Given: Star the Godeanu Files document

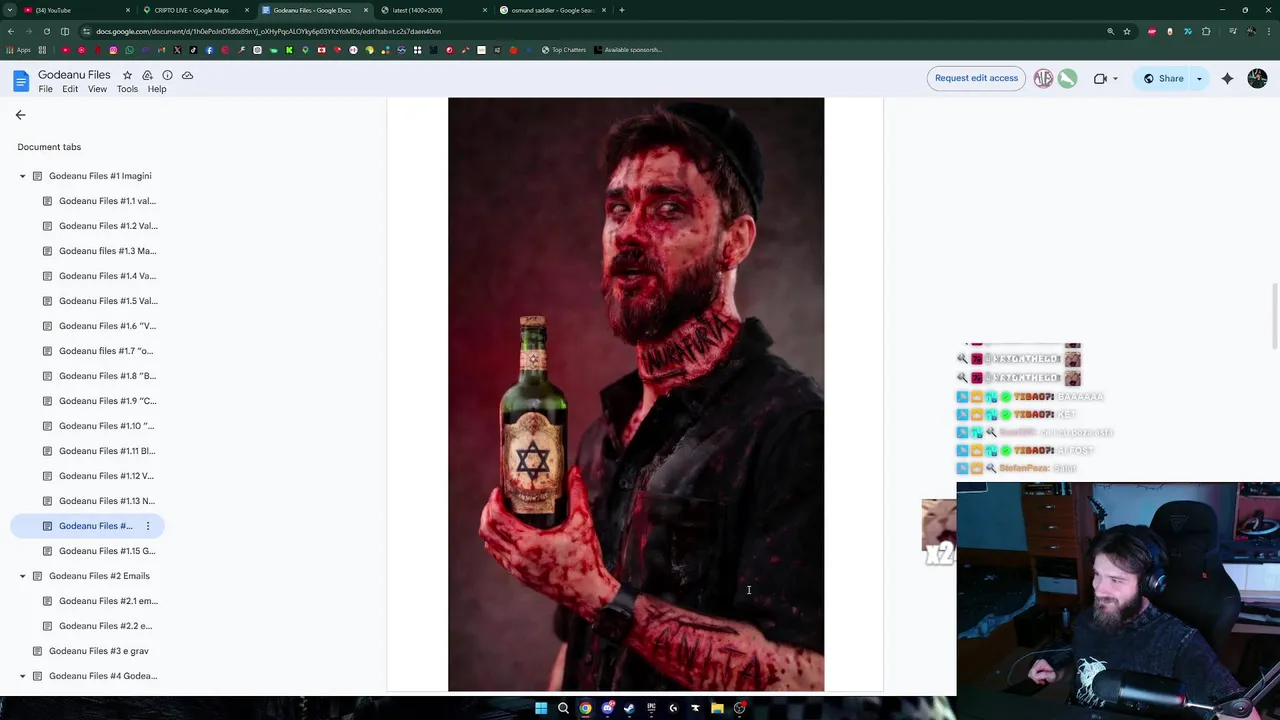Looking at the screenshot, I should [127, 75].
